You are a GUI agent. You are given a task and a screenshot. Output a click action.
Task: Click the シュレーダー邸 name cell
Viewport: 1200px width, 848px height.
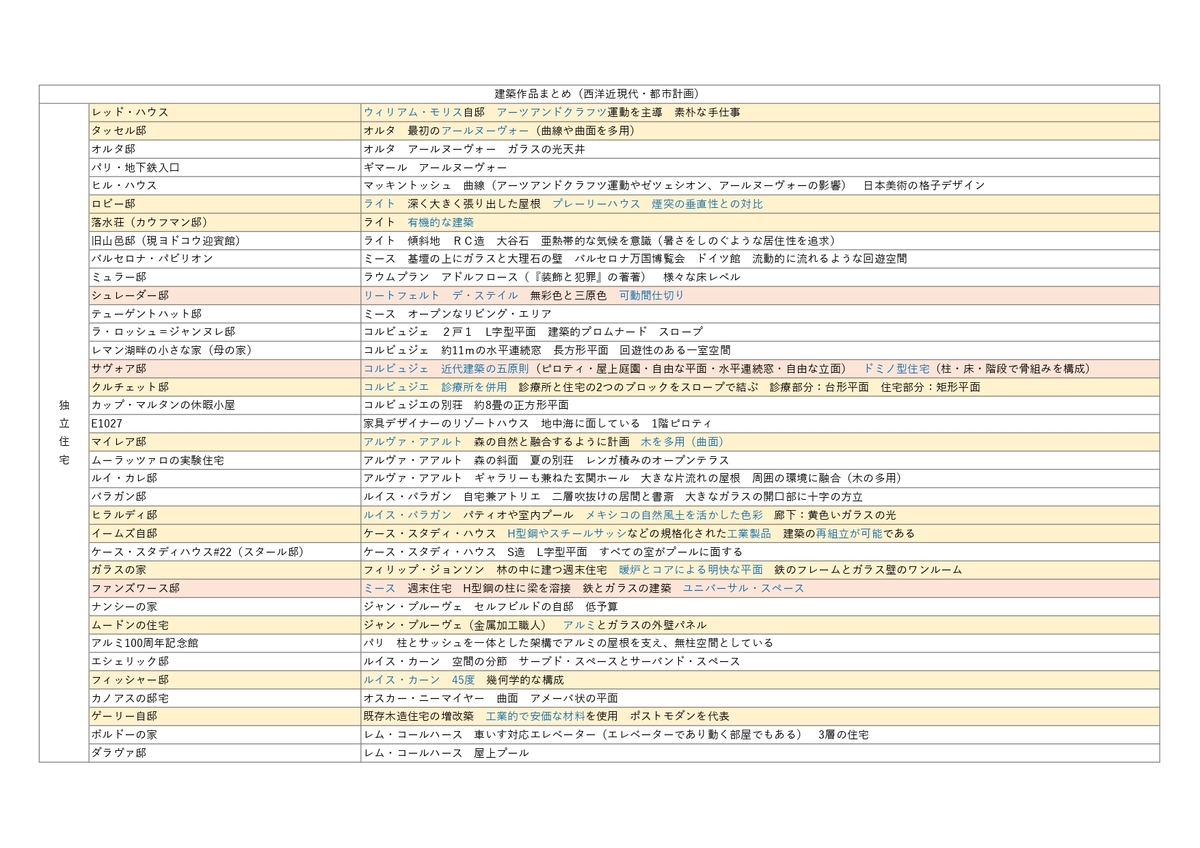[224, 295]
